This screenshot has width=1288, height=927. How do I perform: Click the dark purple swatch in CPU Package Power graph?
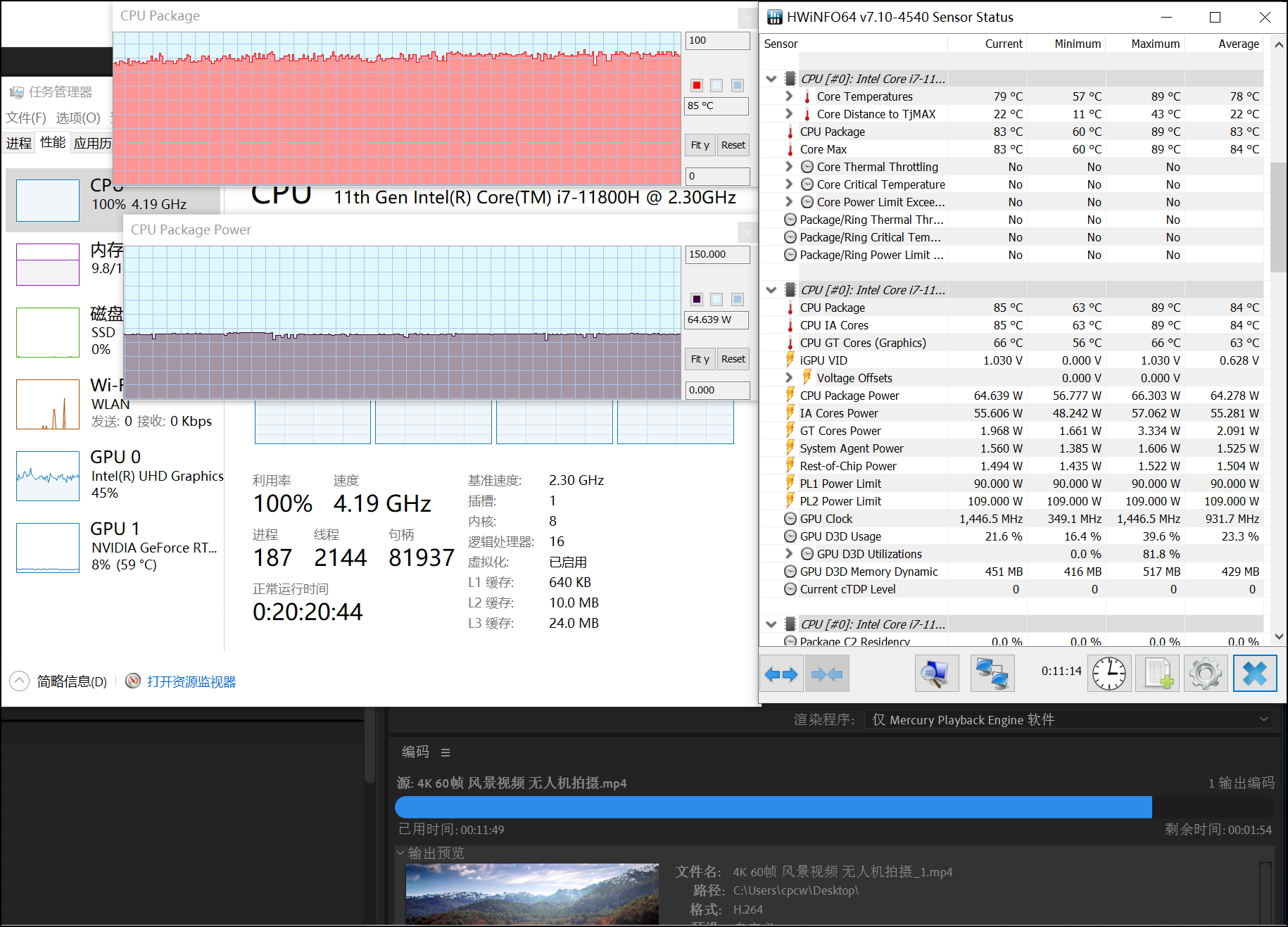(697, 299)
